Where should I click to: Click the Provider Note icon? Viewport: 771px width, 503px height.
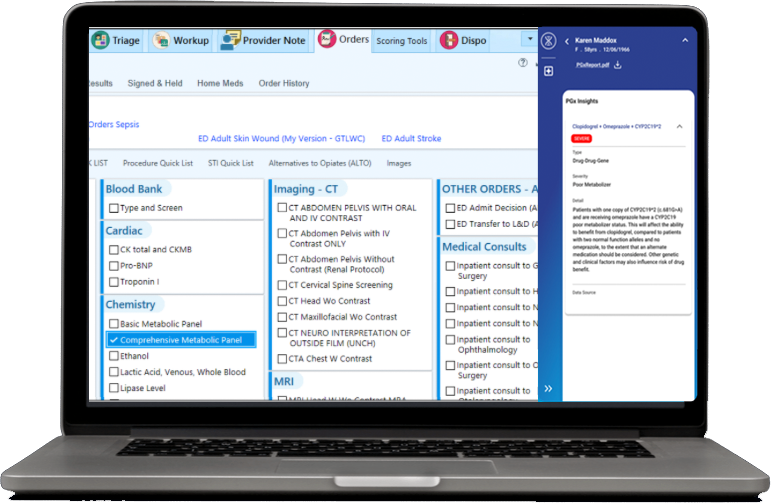point(231,41)
